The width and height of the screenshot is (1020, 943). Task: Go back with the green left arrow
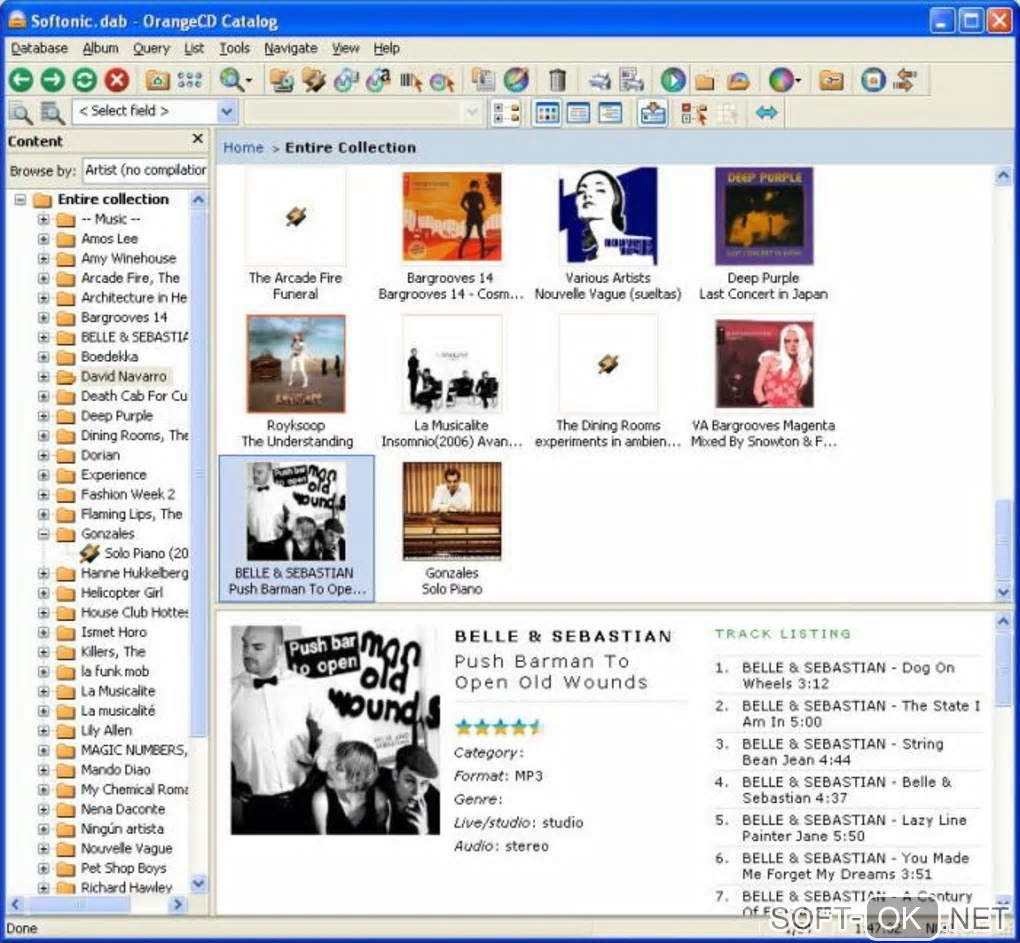click(x=21, y=80)
